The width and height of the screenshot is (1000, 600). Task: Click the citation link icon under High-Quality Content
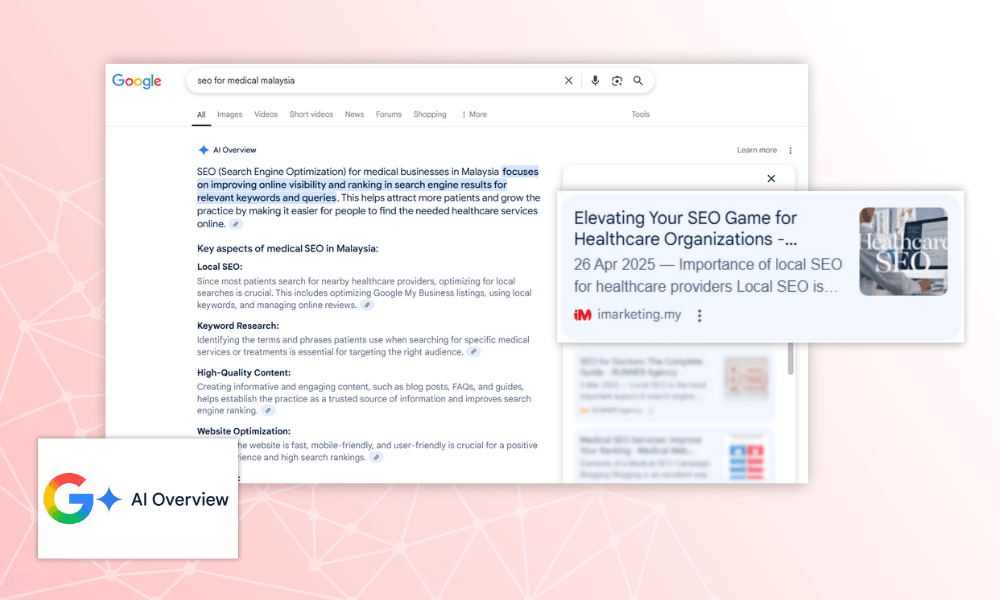pos(268,410)
